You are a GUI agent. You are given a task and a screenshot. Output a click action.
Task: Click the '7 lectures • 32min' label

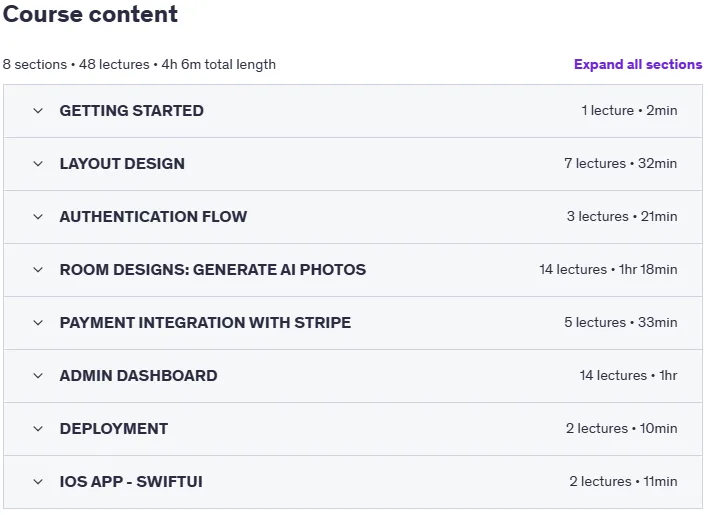620,163
